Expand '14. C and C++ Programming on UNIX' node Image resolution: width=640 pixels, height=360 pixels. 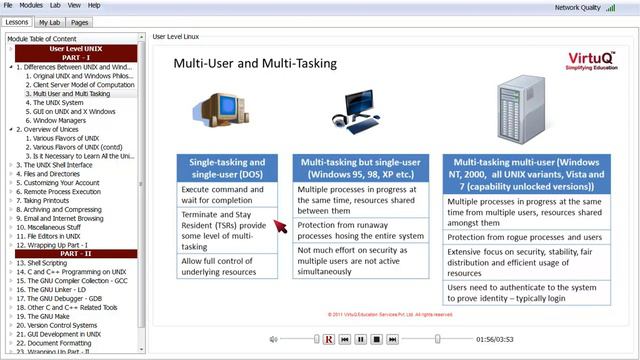click(x=11, y=272)
